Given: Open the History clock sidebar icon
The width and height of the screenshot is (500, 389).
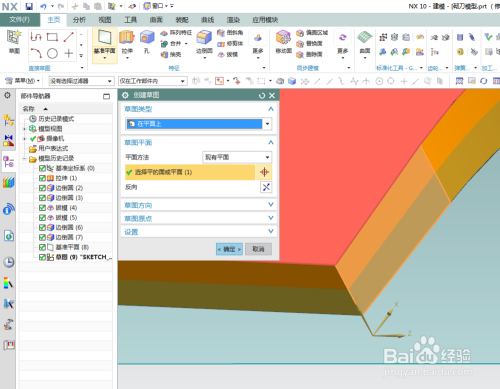Looking at the screenshot, I should pos(9,262).
